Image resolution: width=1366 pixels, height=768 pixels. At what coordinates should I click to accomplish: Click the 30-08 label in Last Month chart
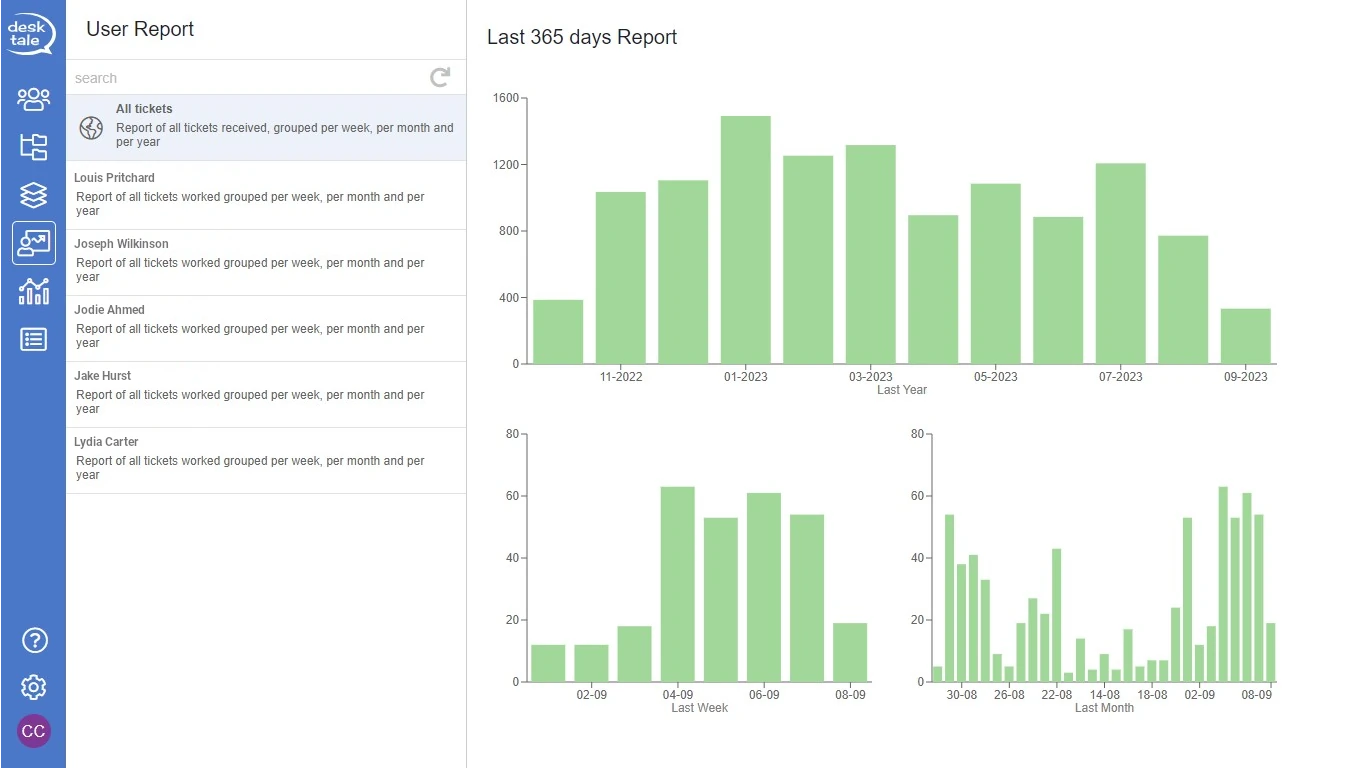tap(961, 695)
